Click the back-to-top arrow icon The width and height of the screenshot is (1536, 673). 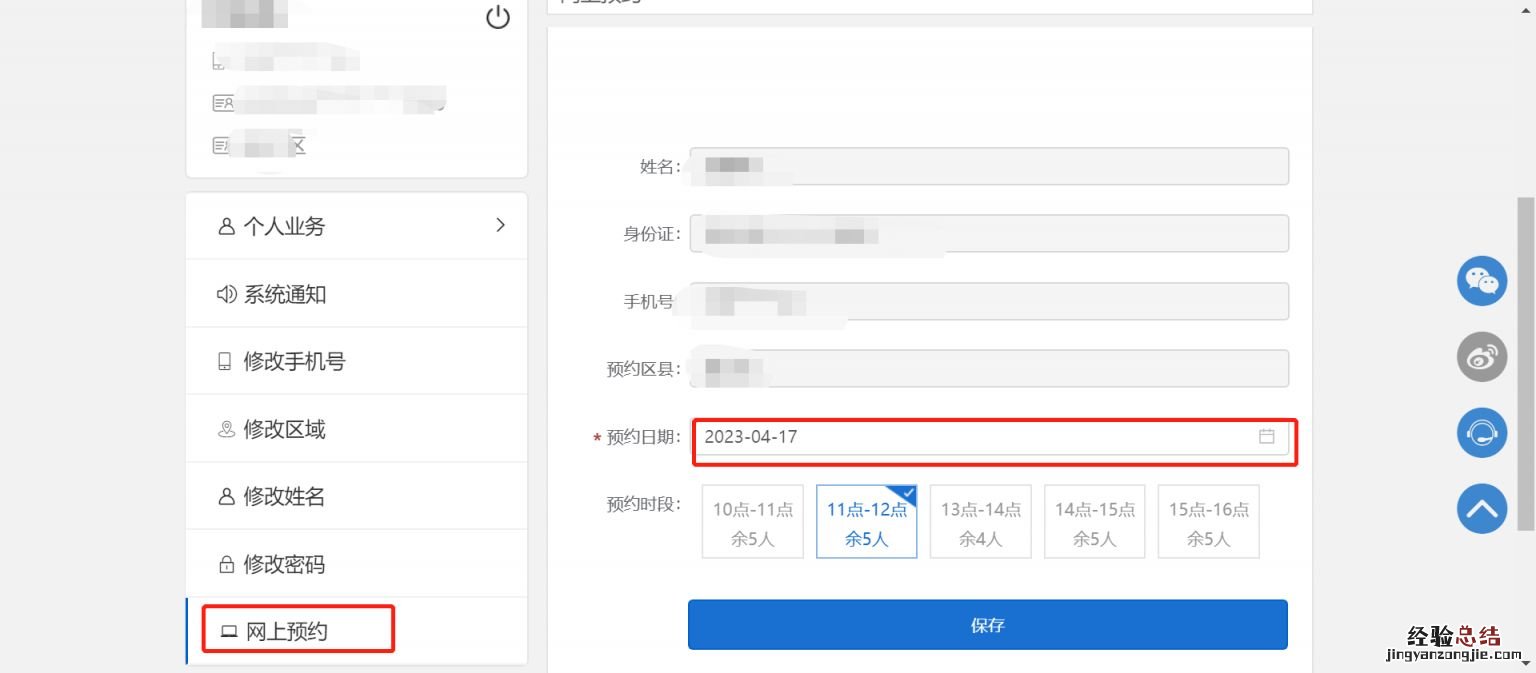(1481, 508)
